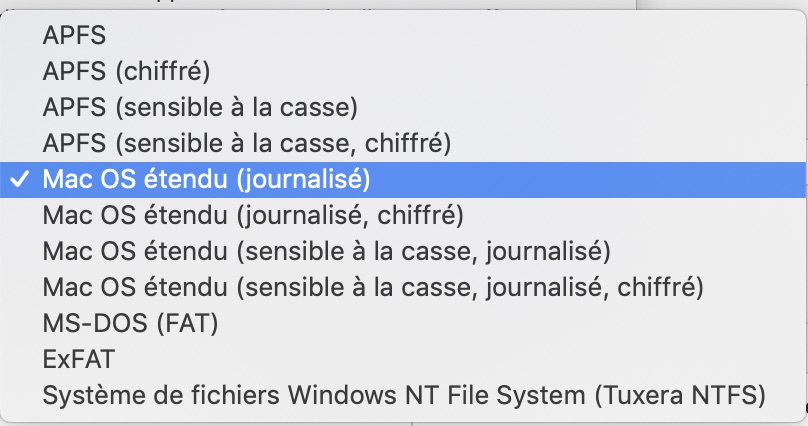Viewport: 808px width, 426px height.
Task: Pick Mac OS étendu (sensible à la casse, journalisé, chiffré)
Action: tap(373, 287)
